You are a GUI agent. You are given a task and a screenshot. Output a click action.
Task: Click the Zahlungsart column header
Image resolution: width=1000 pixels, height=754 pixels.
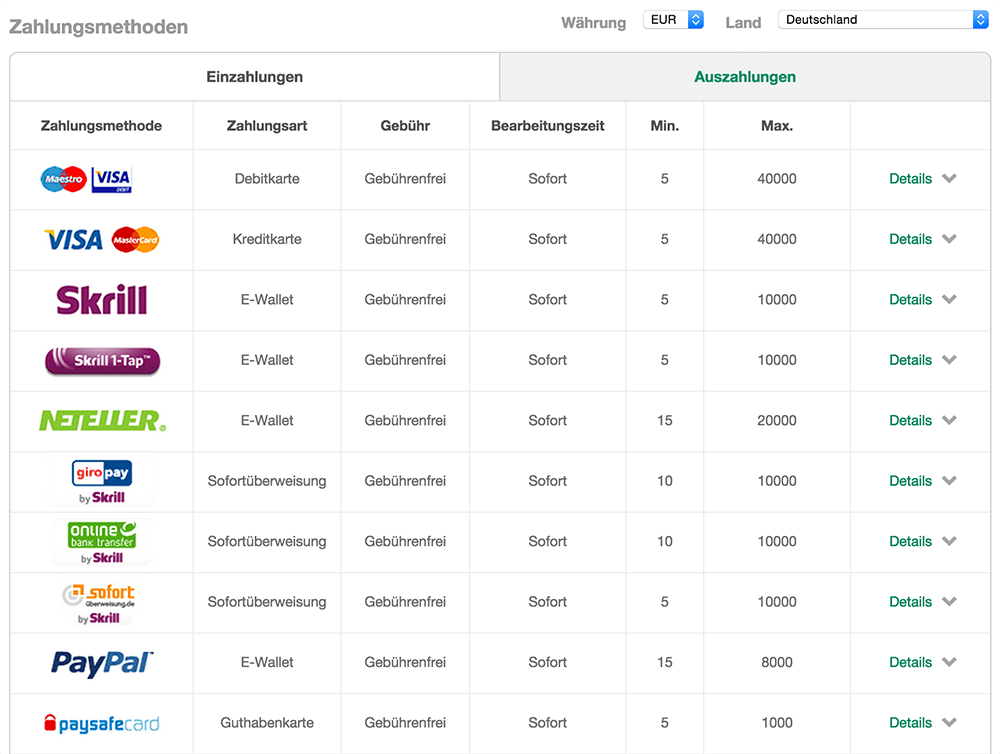coord(267,126)
